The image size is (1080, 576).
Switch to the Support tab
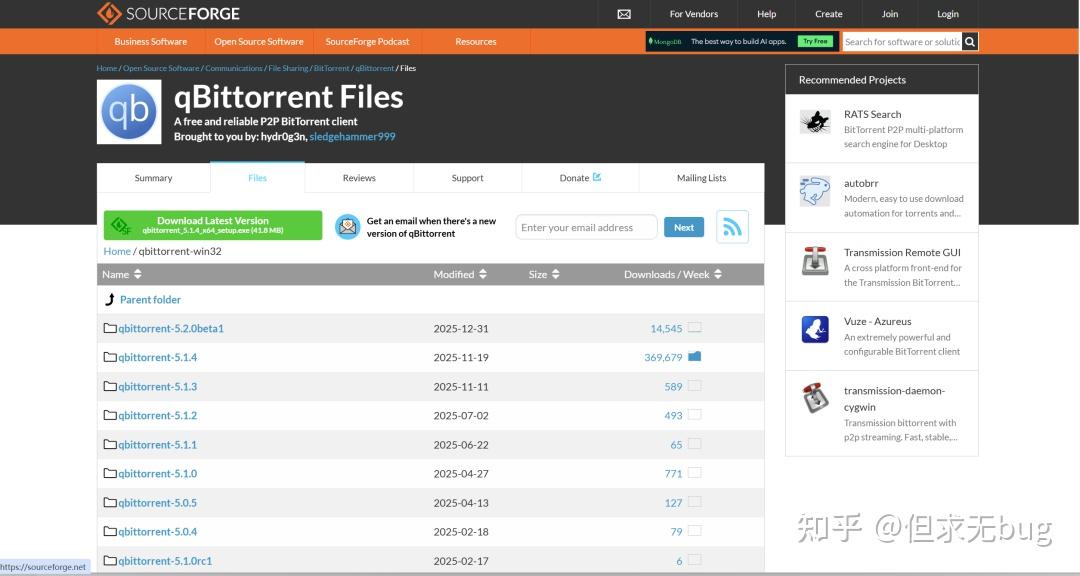pos(468,178)
